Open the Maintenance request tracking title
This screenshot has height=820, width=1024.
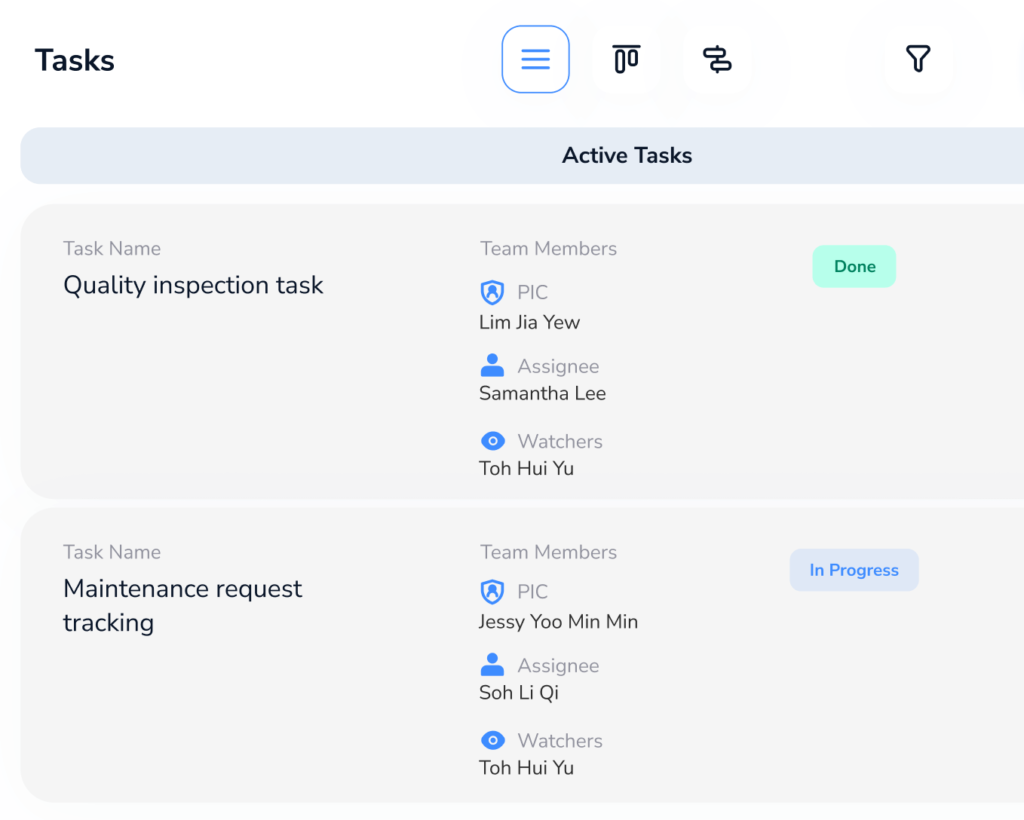point(182,605)
